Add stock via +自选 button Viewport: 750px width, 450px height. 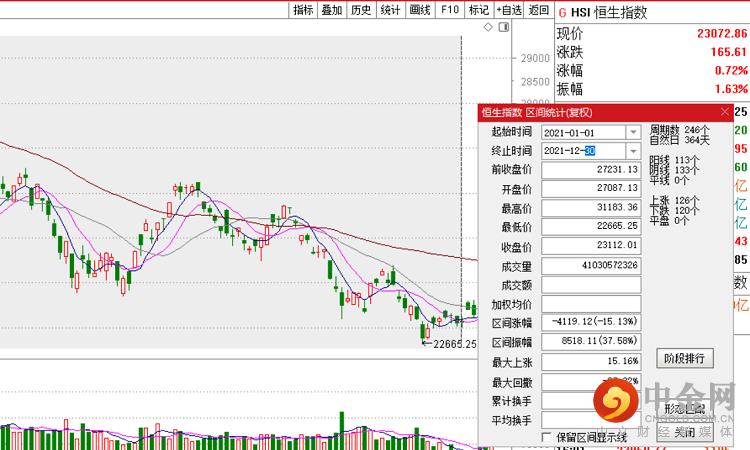tap(509, 10)
